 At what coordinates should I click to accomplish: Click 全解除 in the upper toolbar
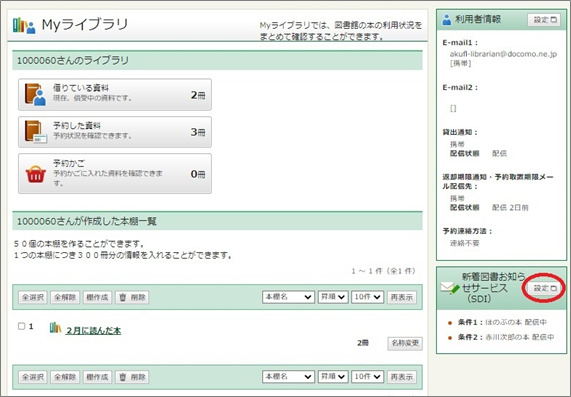(x=65, y=297)
